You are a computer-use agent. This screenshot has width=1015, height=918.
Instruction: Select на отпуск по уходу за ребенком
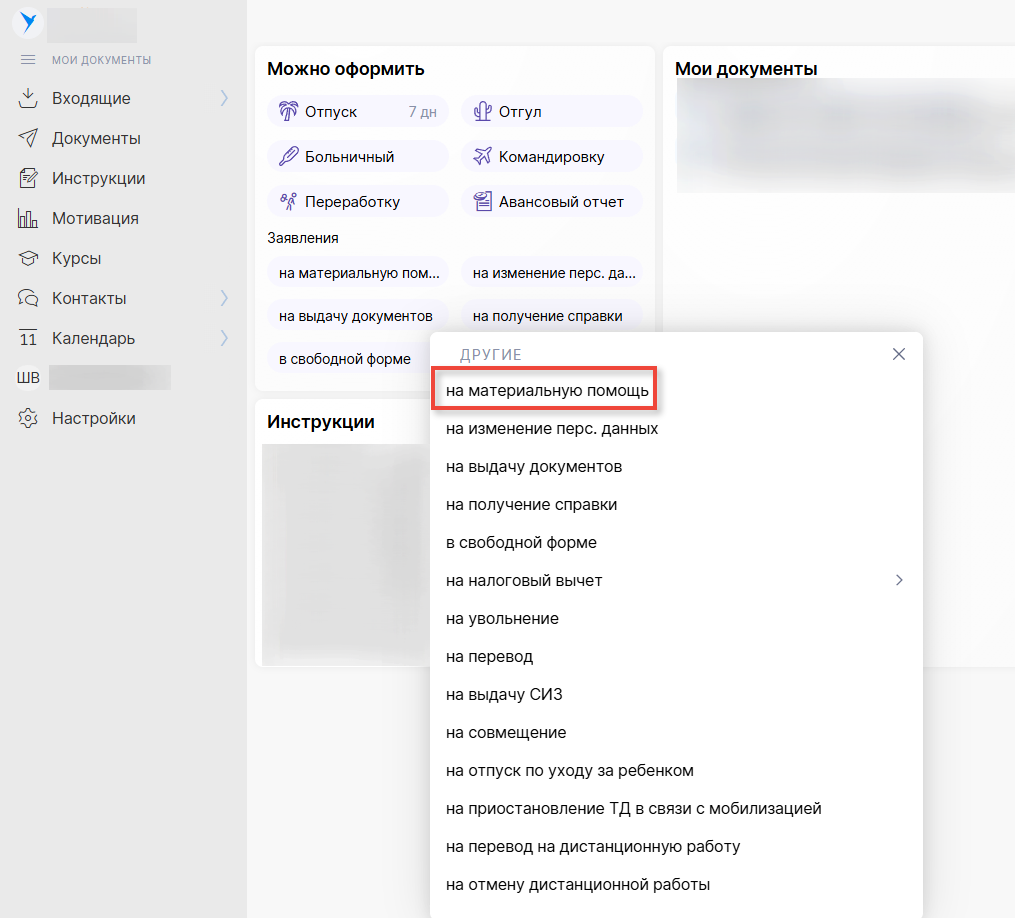point(569,770)
